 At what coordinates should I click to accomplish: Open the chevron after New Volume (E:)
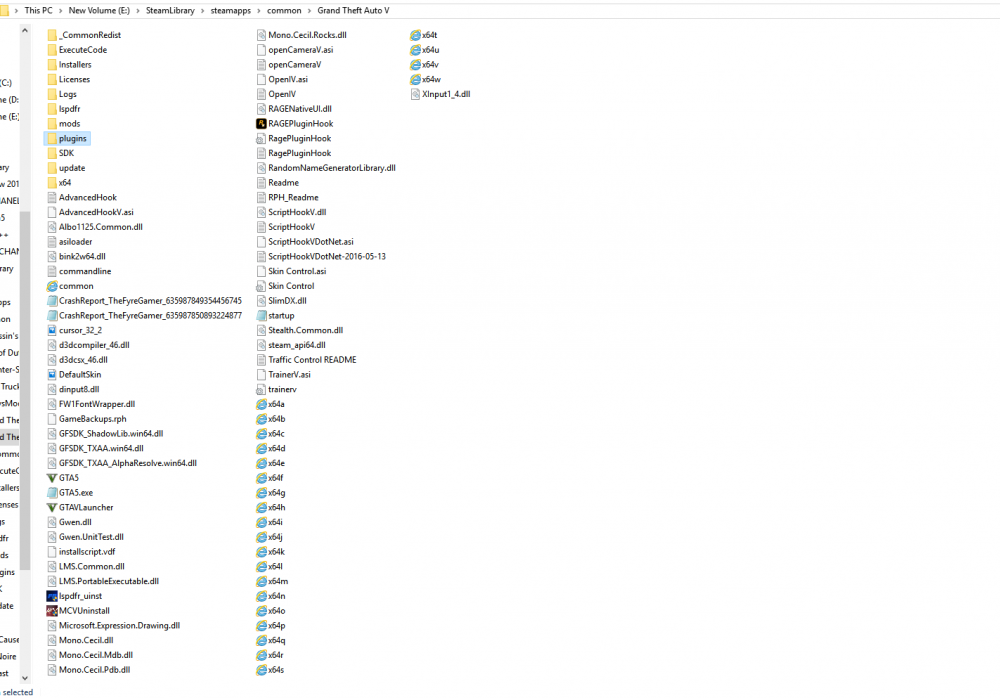(x=138, y=11)
